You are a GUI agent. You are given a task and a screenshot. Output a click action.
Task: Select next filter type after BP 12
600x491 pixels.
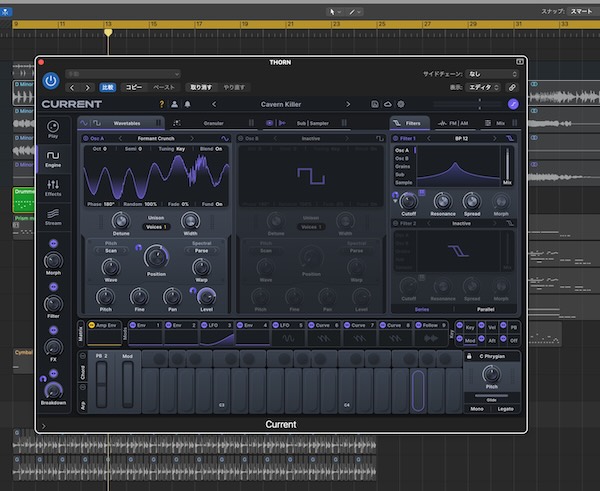(x=494, y=139)
